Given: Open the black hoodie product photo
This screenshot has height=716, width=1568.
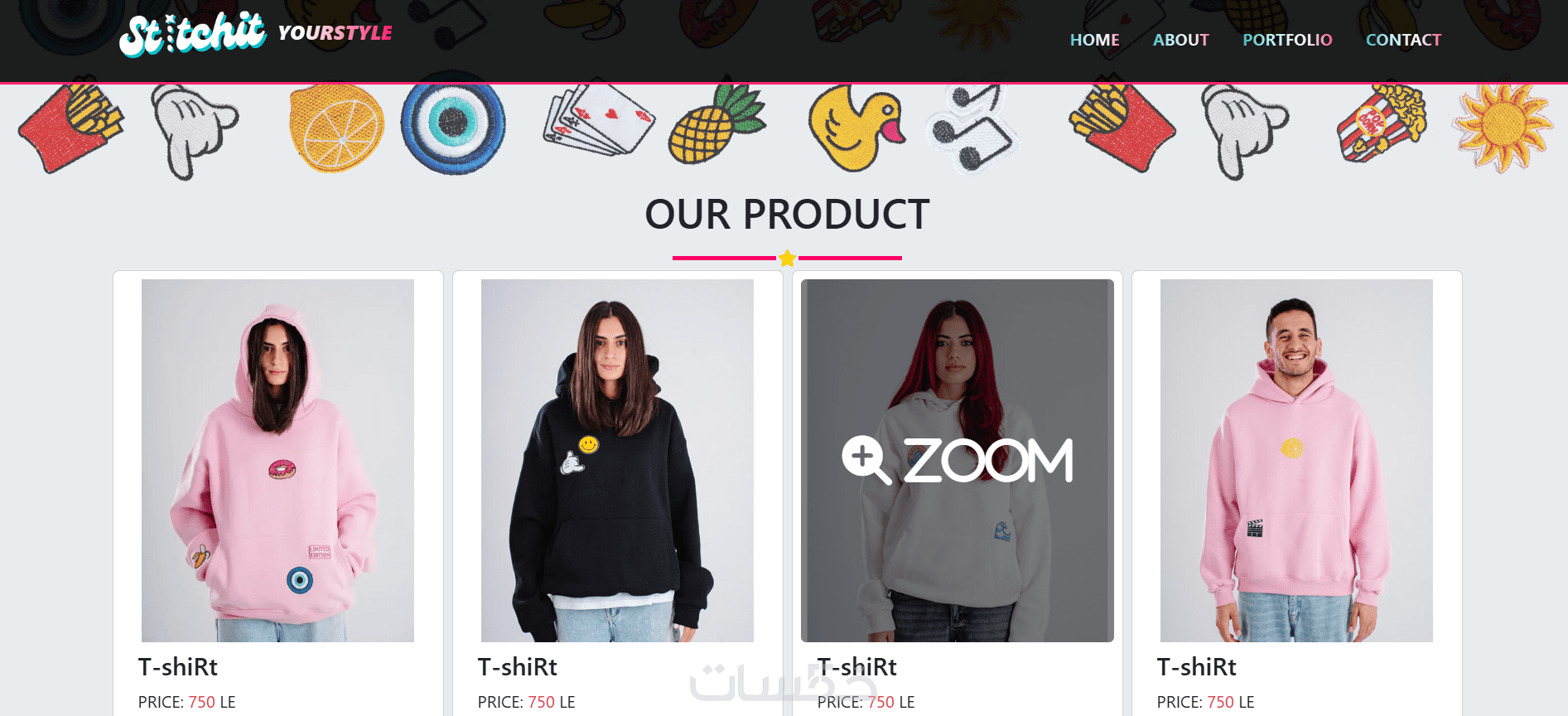Looking at the screenshot, I should [617, 460].
